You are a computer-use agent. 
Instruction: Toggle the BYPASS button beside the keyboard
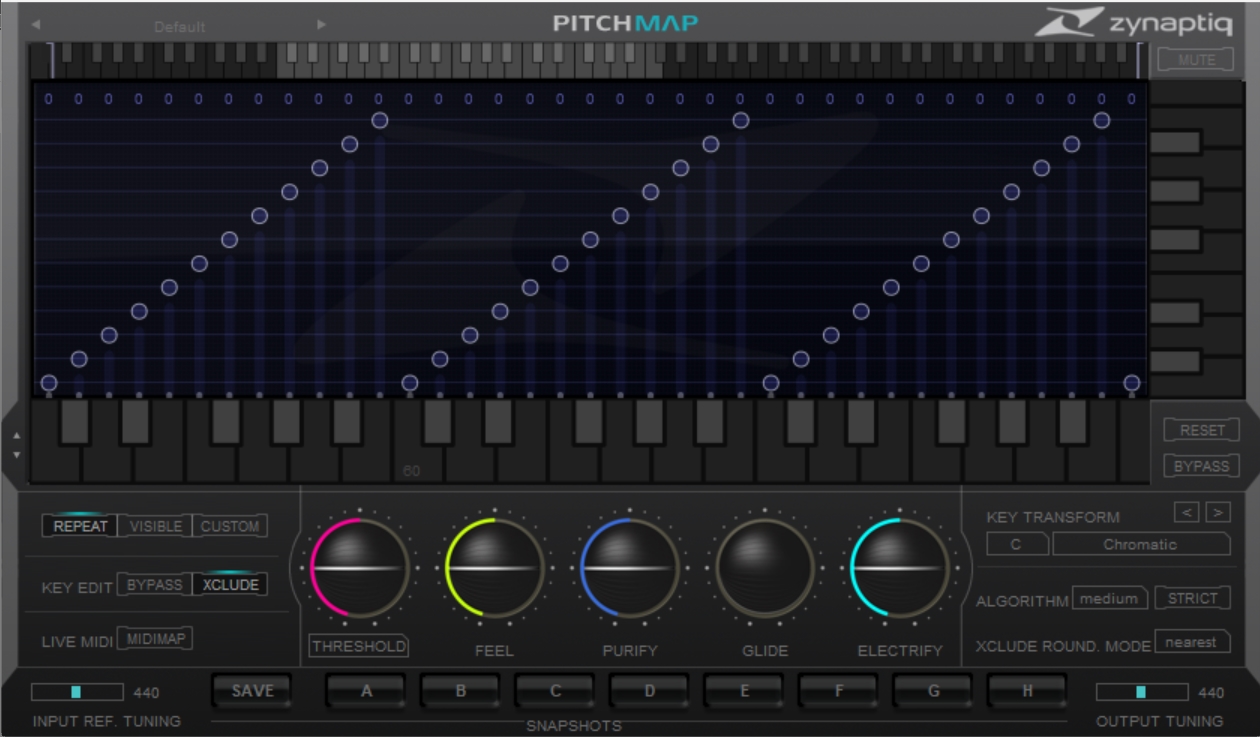[1201, 466]
